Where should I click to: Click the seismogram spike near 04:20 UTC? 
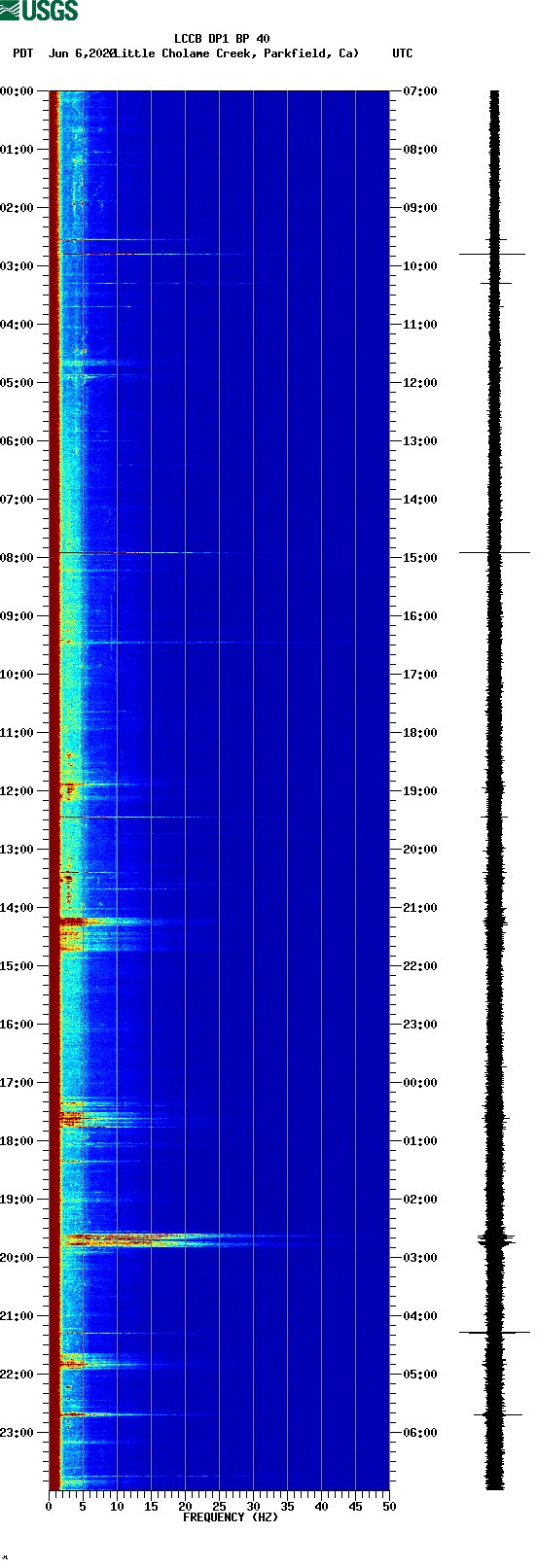[494, 1332]
